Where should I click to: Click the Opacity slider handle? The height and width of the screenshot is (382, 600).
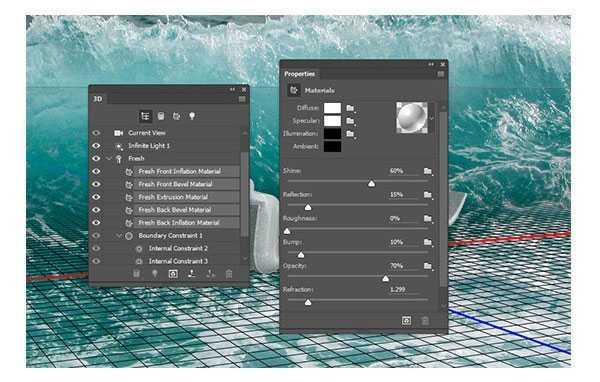click(386, 278)
